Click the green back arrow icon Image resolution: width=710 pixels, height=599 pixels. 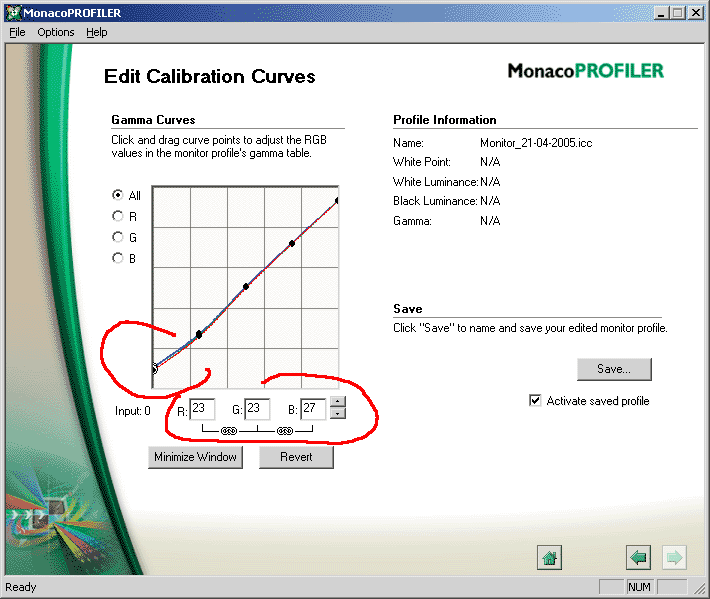(x=638, y=557)
